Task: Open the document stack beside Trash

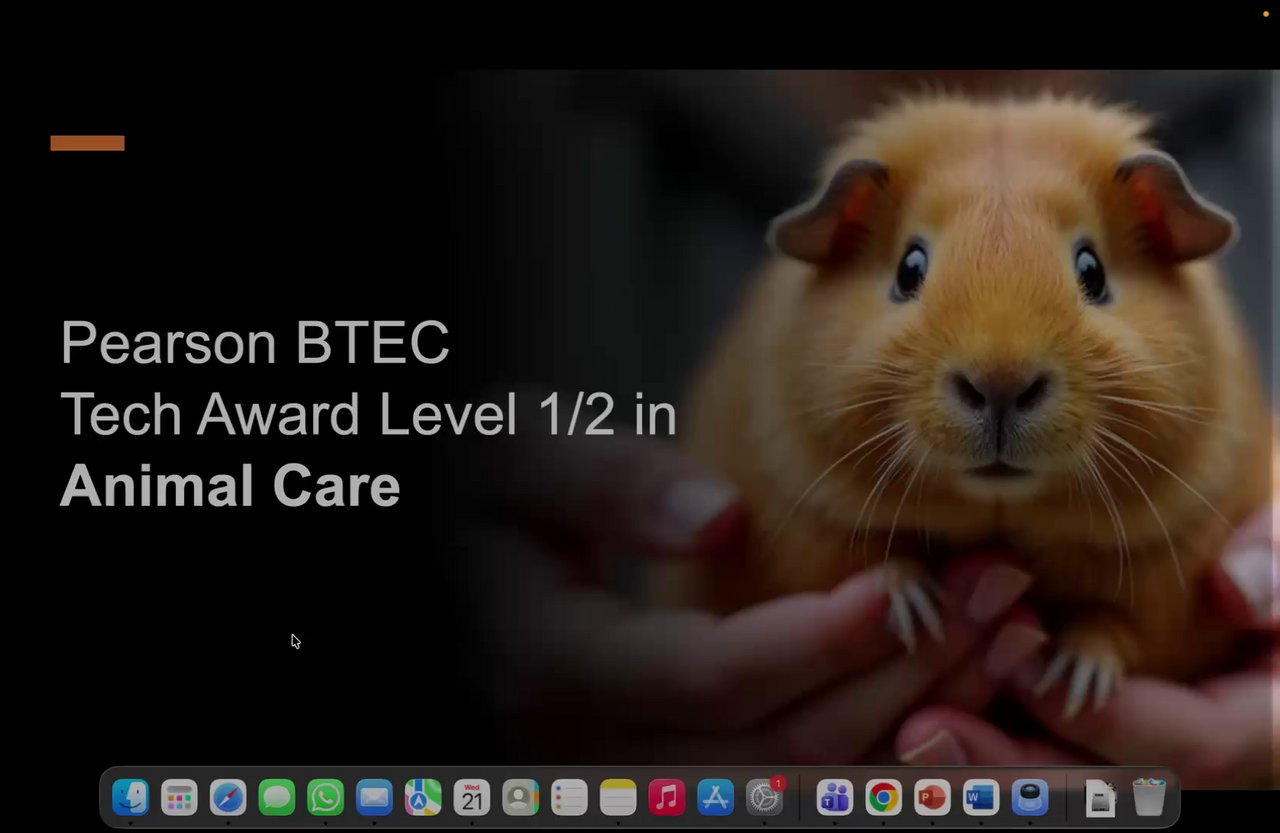Action: (x=1100, y=797)
